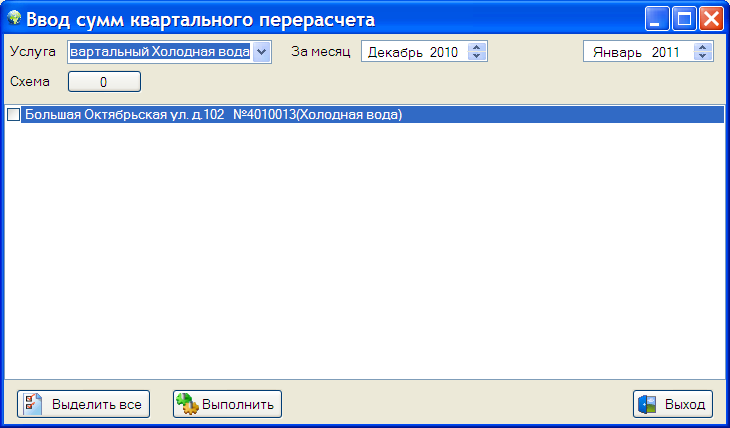The width and height of the screenshot is (730, 428).
Task: Maximize the Ввод сумм квартального перерасчета window
Action: click(x=684, y=19)
